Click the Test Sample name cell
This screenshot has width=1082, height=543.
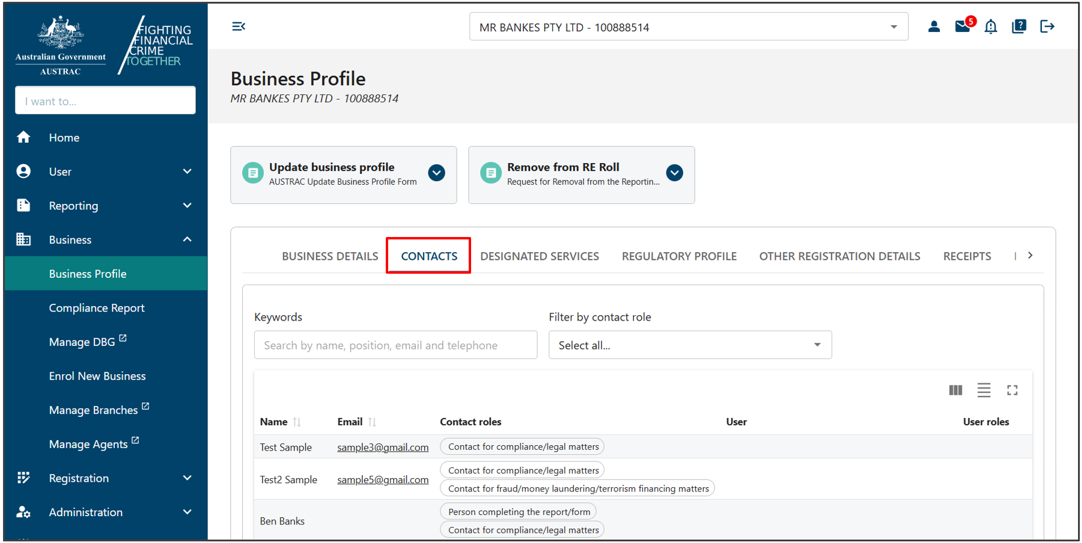coord(286,447)
